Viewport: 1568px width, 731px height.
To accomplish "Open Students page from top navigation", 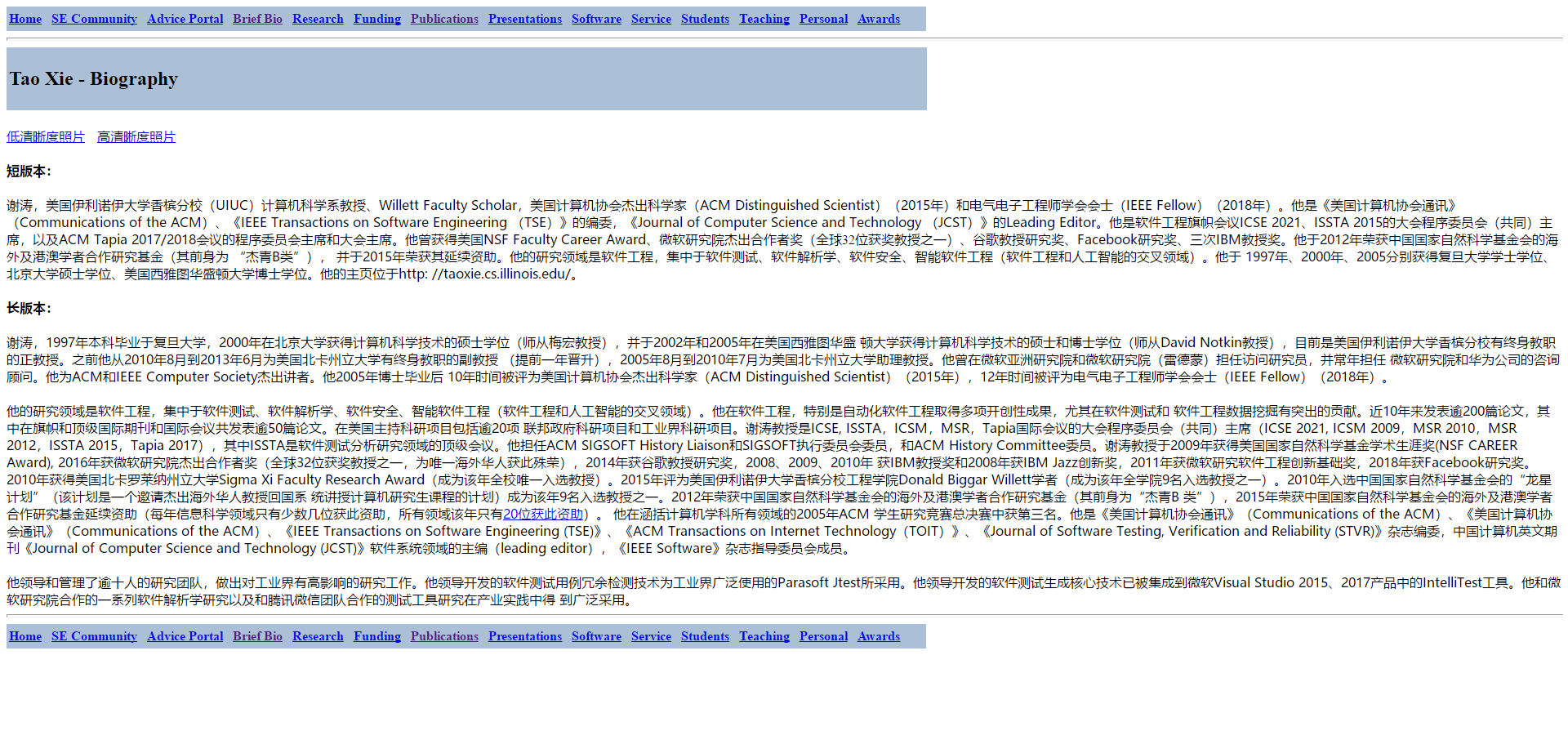I will pos(705,19).
